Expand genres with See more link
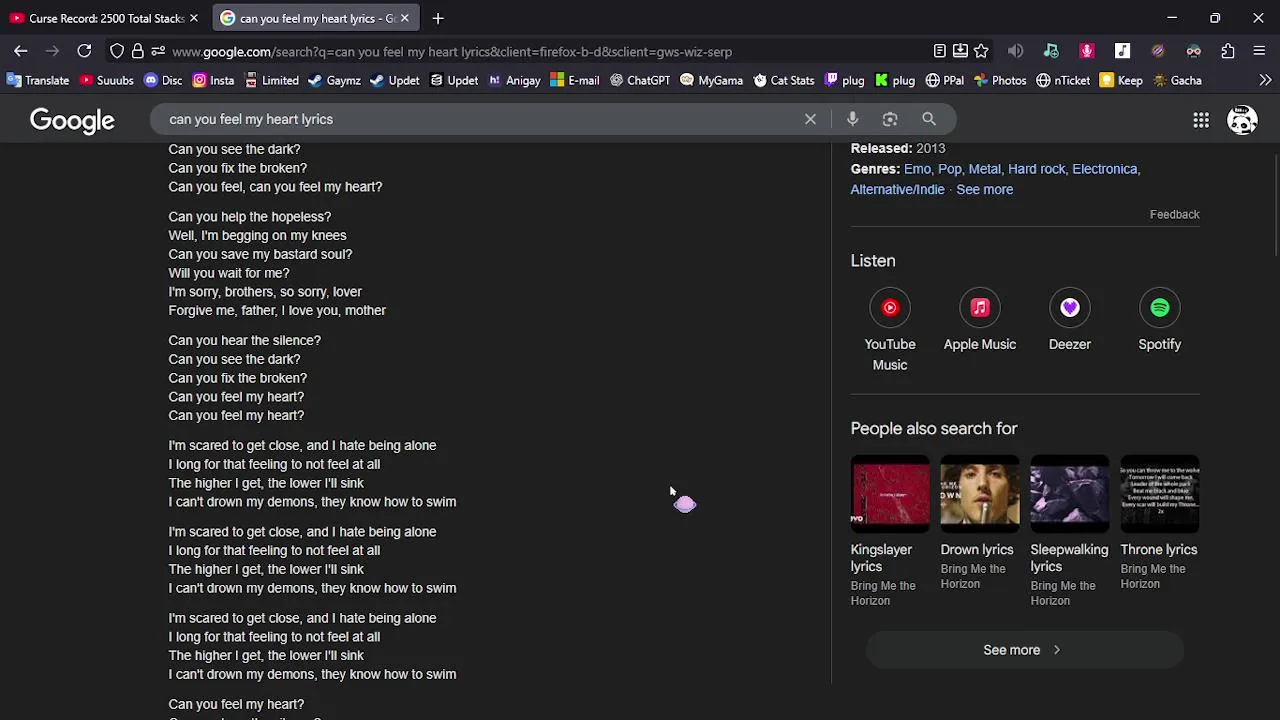The width and height of the screenshot is (1280, 720). (984, 189)
